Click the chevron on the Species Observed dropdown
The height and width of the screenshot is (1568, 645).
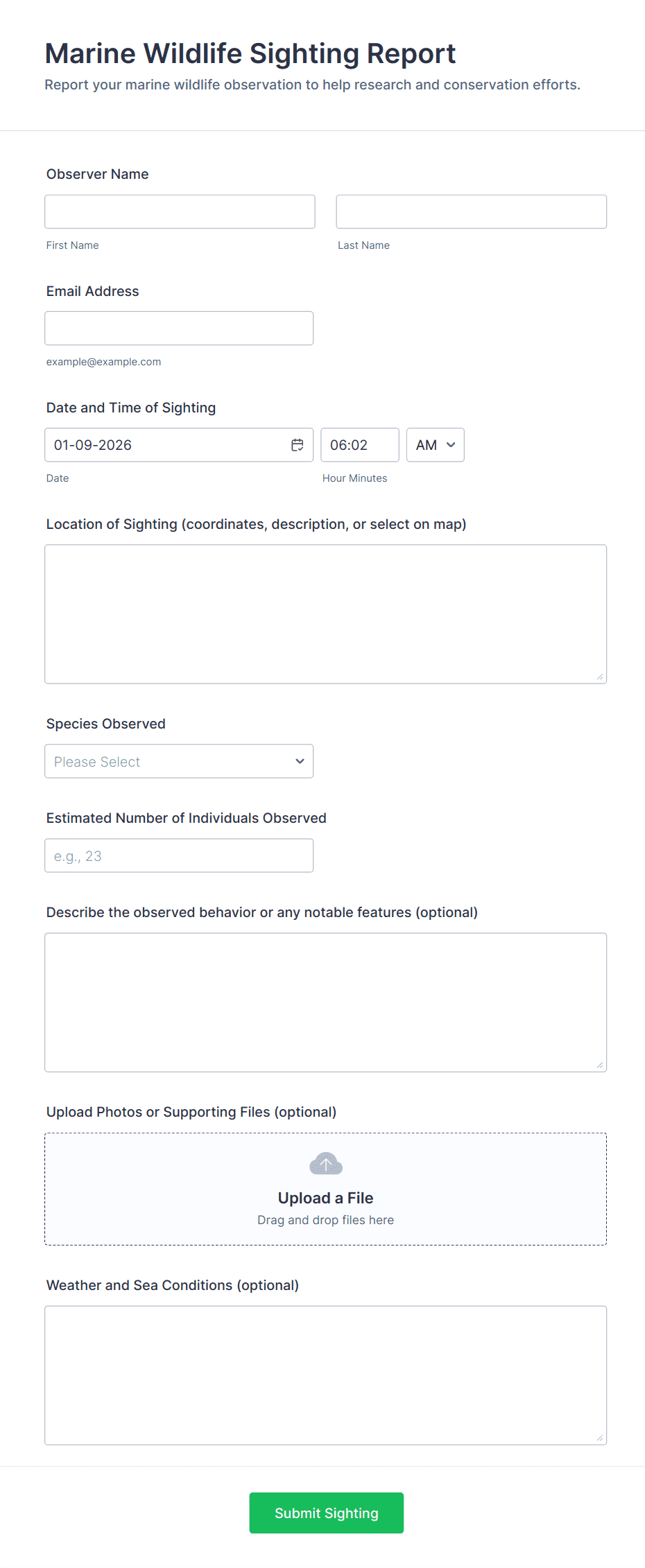[300, 761]
